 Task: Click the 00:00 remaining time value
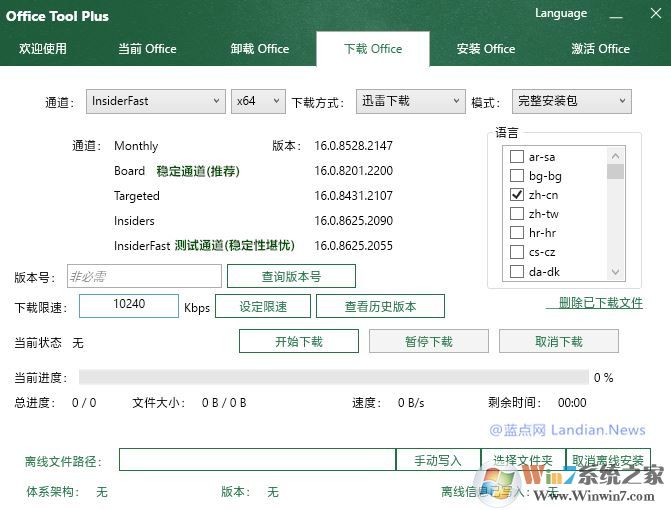coord(572,403)
